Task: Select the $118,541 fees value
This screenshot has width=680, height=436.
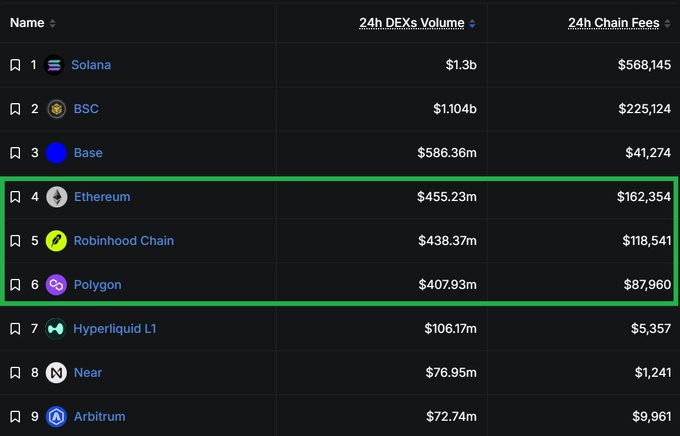Action: [647, 241]
